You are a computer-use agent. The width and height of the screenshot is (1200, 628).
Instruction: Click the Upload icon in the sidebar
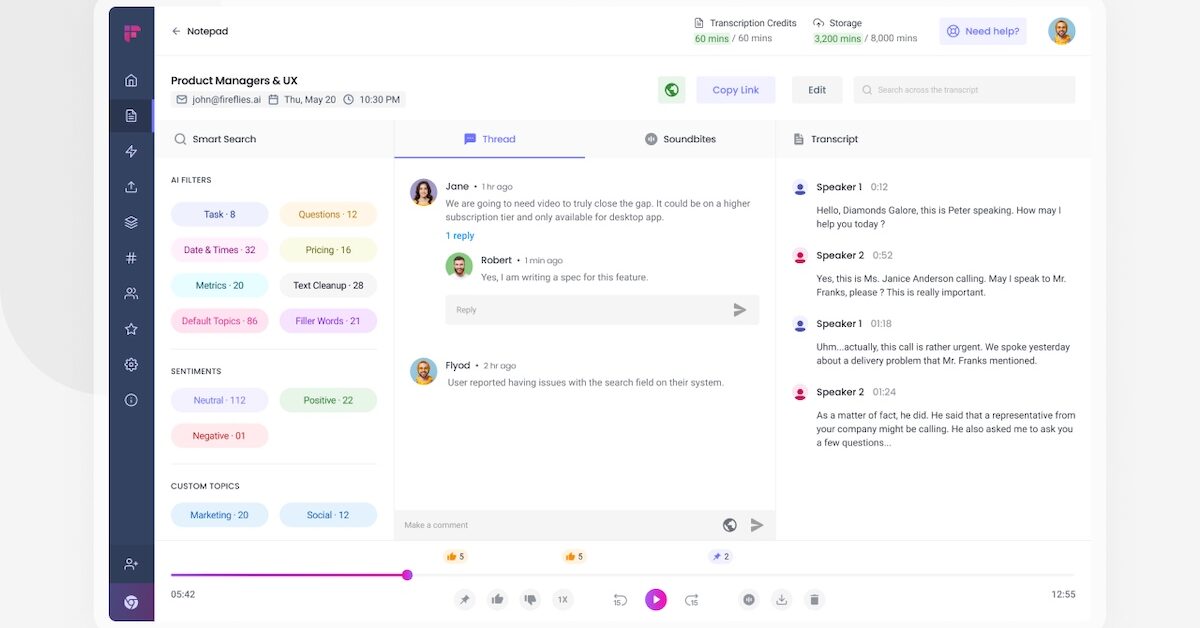click(x=131, y=186)
